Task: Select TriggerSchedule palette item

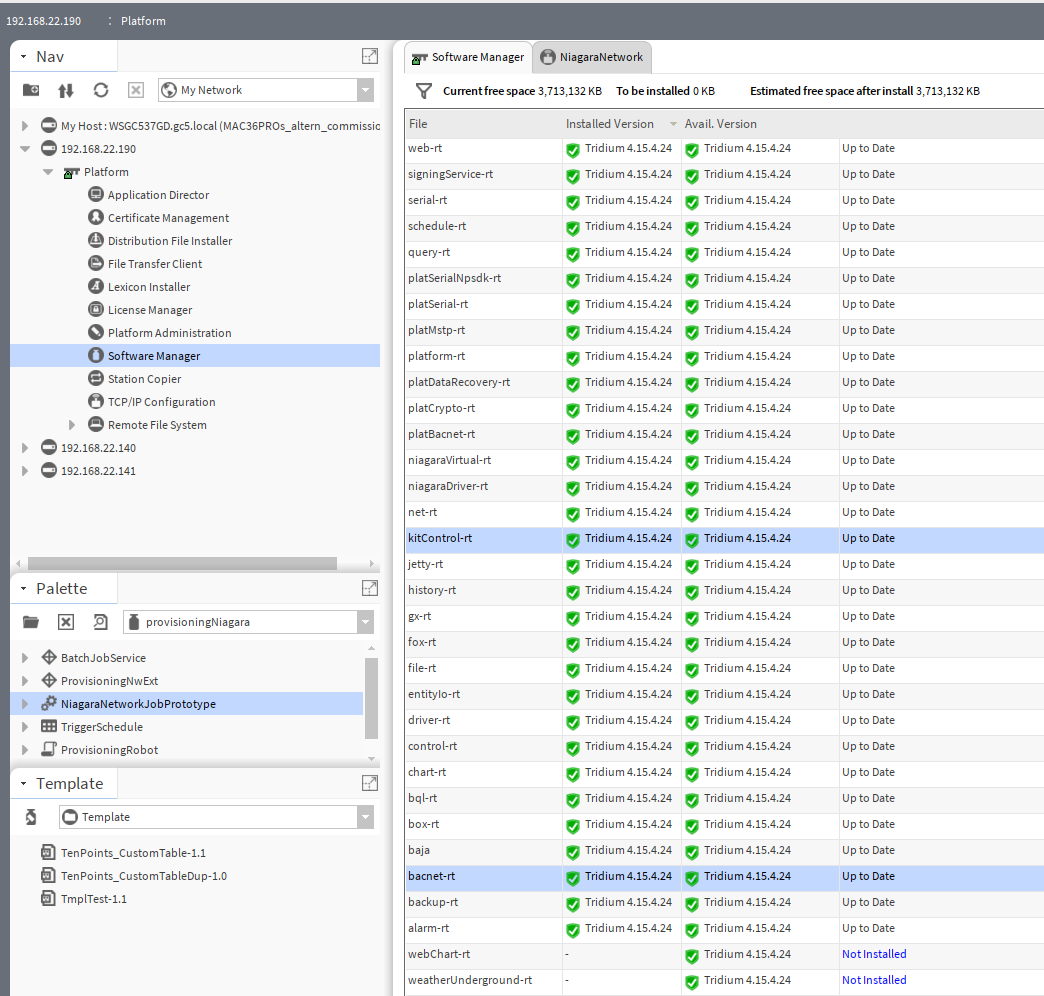Action: tap(102, 727)
